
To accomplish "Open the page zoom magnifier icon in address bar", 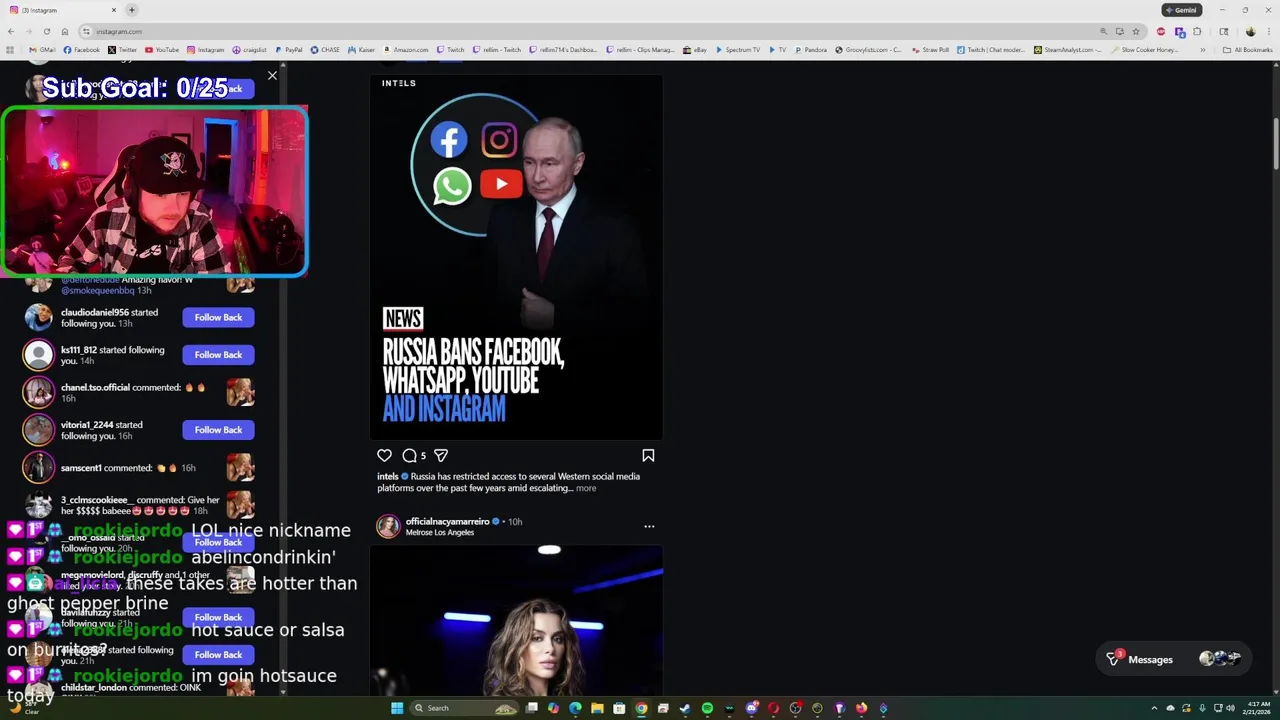I will (x=1103, y=31).
